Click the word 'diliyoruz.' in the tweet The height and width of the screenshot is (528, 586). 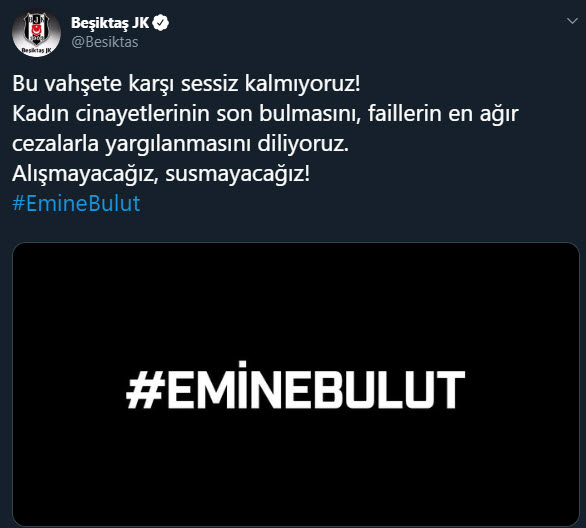(303, 144)
